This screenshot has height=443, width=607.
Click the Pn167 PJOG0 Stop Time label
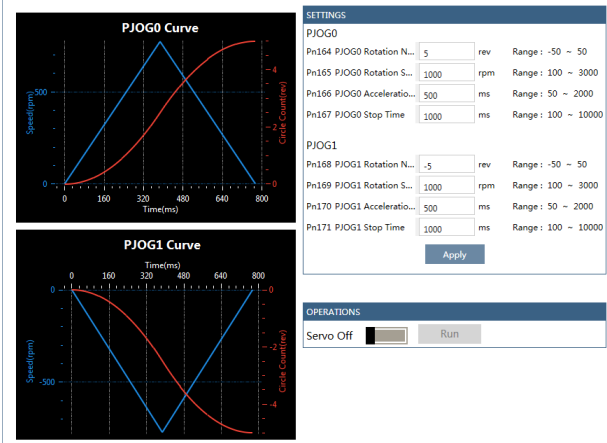click(355, 115)
